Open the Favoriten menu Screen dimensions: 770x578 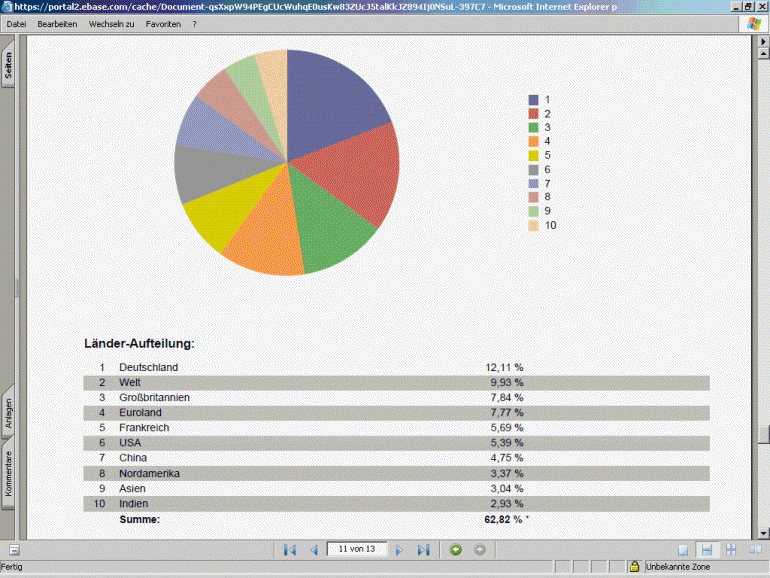[x=163, y=24]
